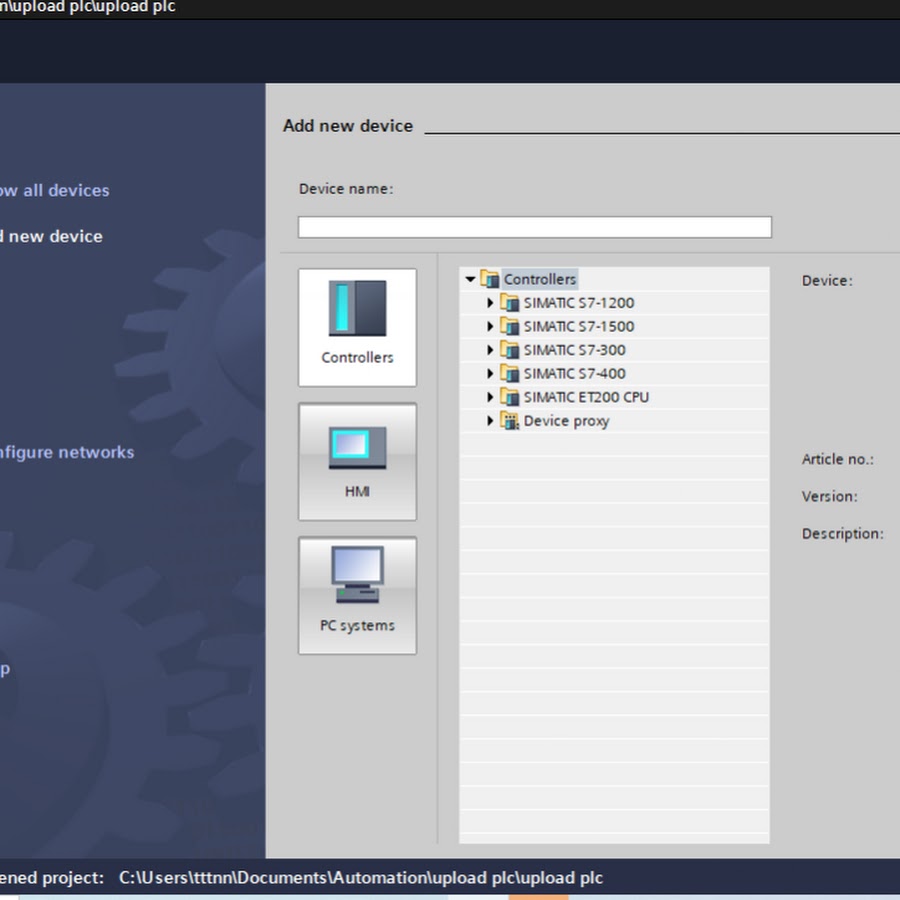Expand the SIMATIC S7-300 folder
This screenshot has height=900, width=900.
(490, 350)
